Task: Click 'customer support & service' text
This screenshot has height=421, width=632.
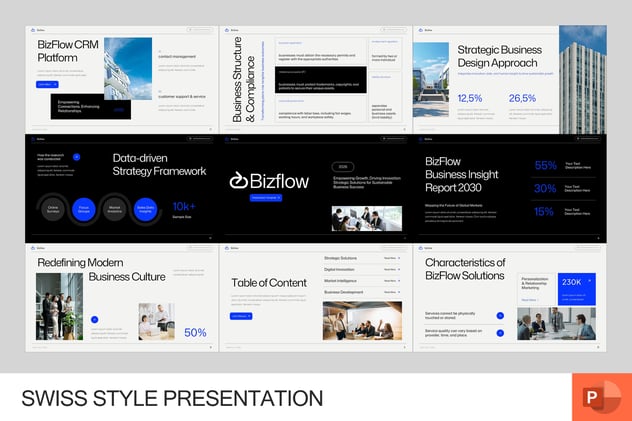Action: [182, 97]
